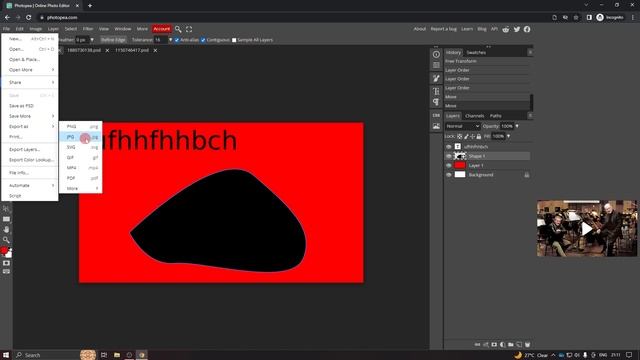Open Feather value dropdown arrow
The width and height of the screenshot is (640, 360).
pos(92,40)
